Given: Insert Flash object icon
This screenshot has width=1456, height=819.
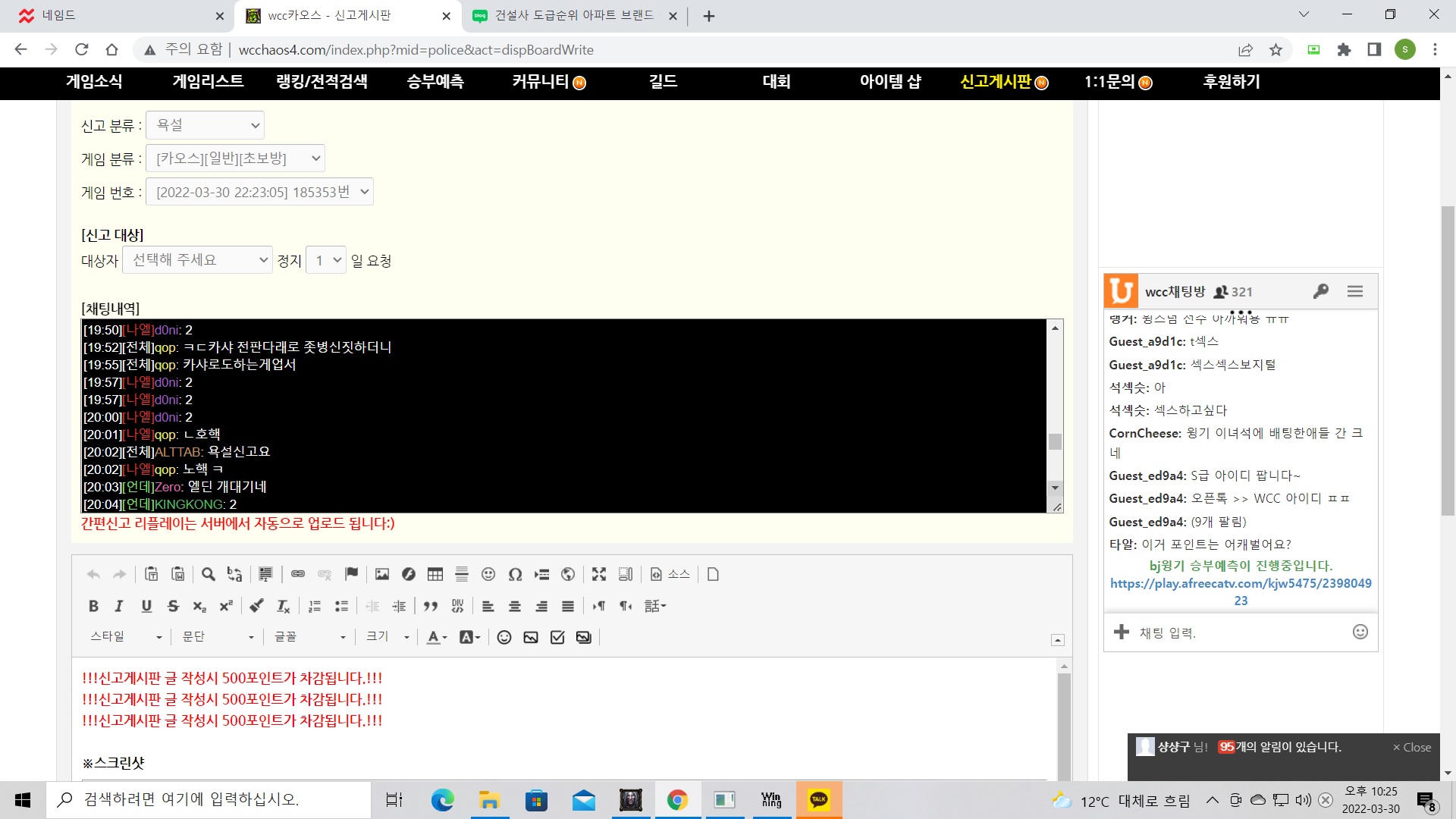Looking at the screenshot, I should [x=409, y=574].
